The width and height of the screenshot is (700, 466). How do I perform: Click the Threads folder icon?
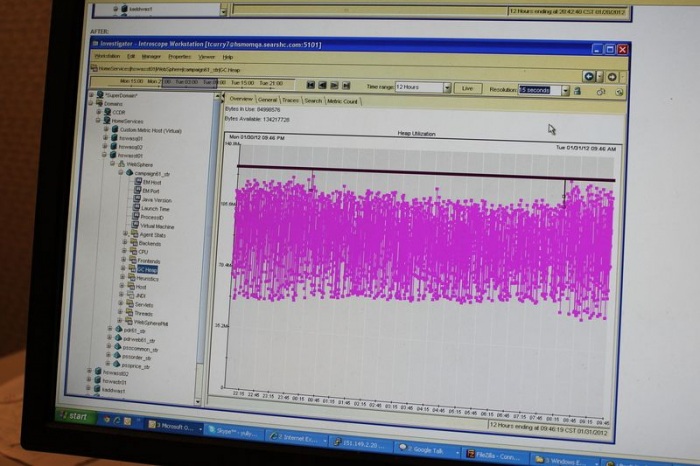(130, 313)
